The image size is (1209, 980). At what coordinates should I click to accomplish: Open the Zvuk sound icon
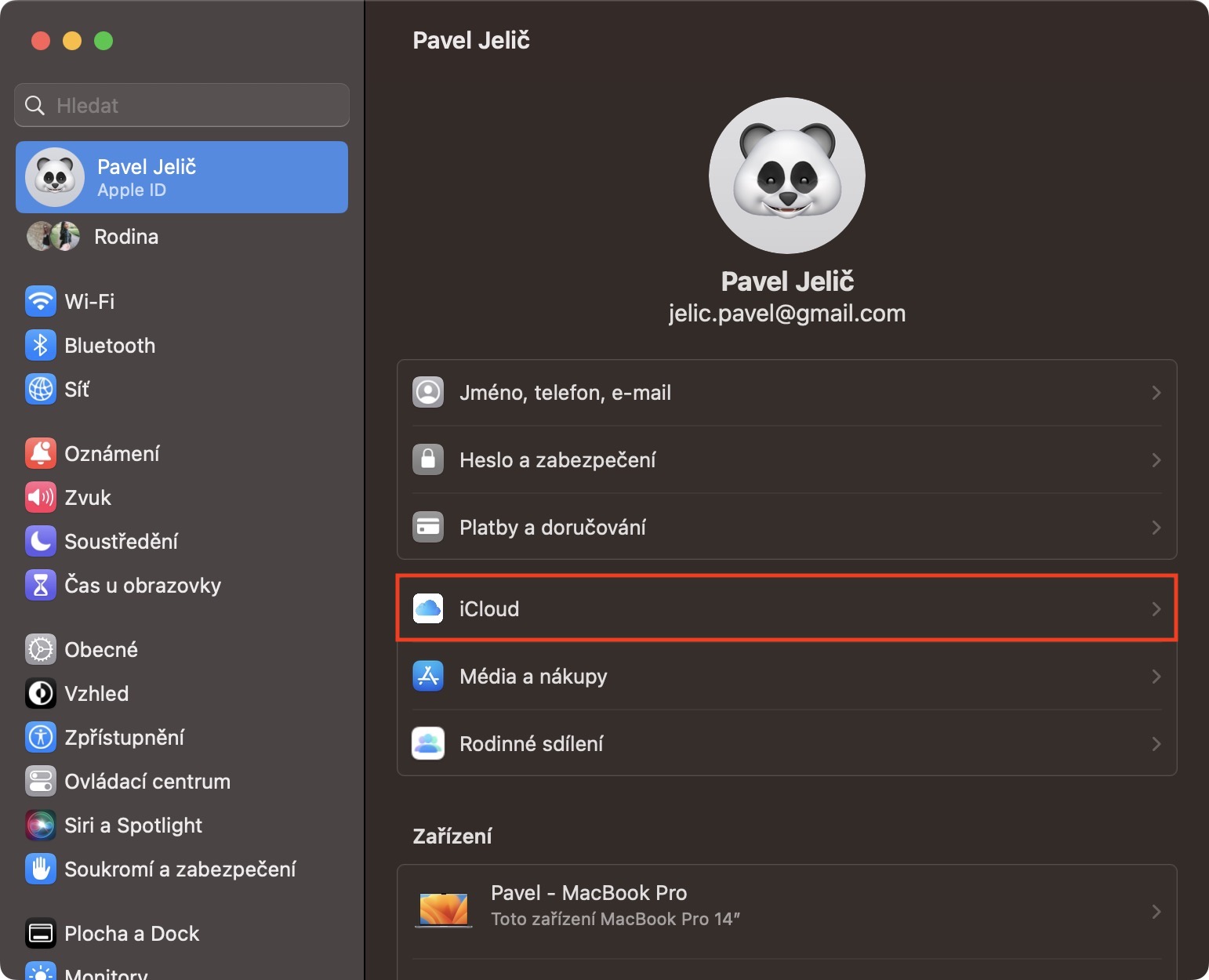(x=41, y=497)
